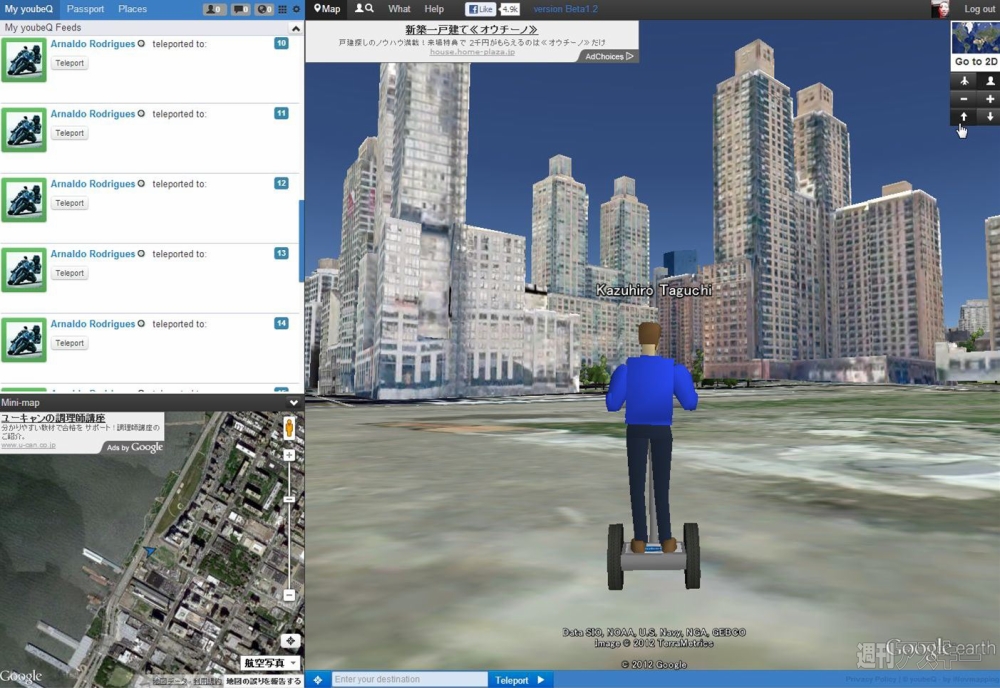Open the Map menu item
Screen dimensions: 1000x688
[x=327, y=9]
